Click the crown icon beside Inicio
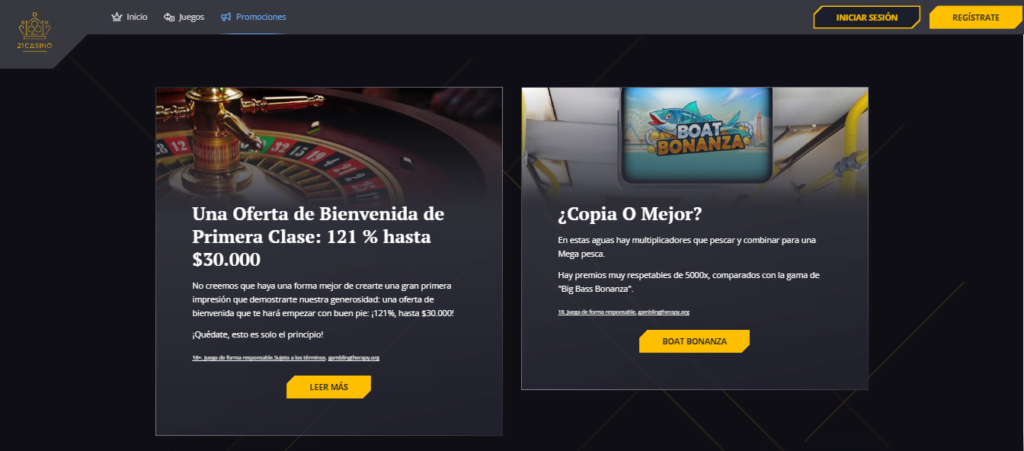Image resolution: width=1024 pixels, height=451 pixels. (118, 17)
